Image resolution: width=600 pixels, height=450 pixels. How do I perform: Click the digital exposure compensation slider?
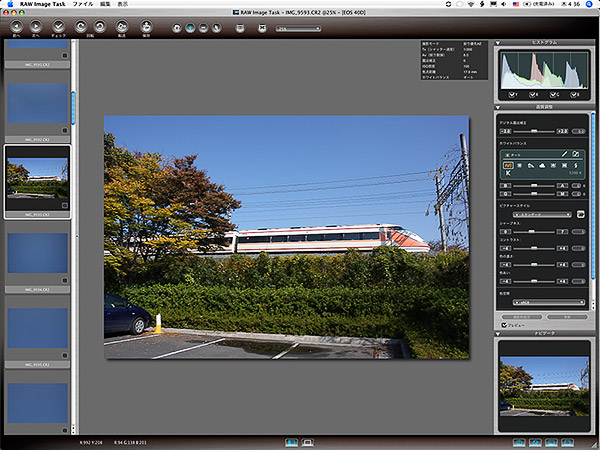534,131
